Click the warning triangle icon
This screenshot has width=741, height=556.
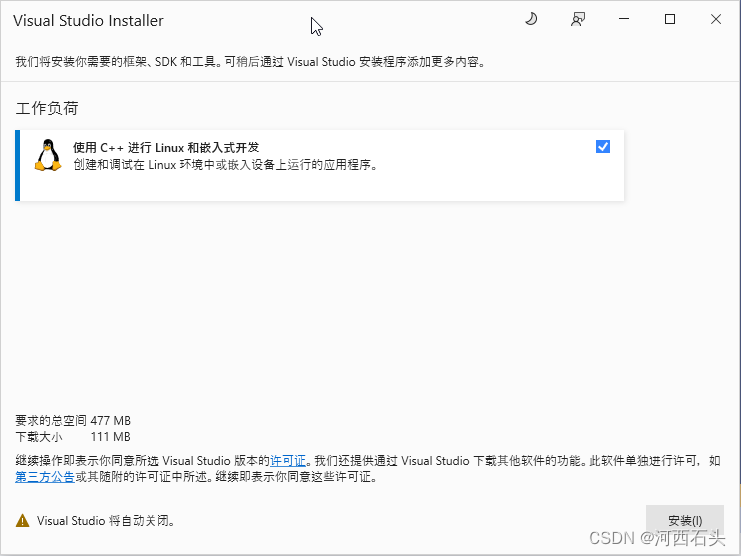point(22,521)
